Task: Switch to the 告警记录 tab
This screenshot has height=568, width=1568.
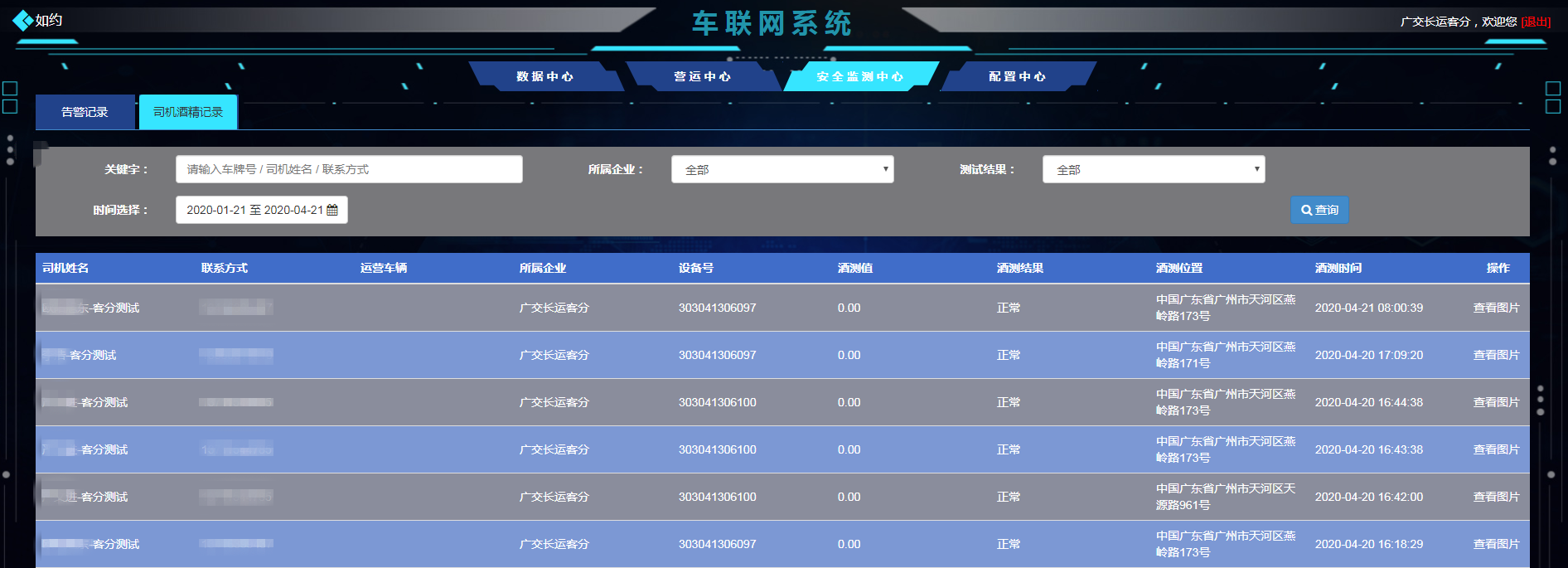Action: click(85, 112)
